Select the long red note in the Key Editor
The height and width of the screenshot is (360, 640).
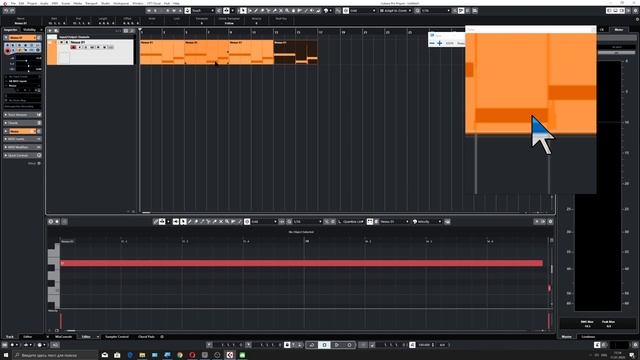[302, 263]
